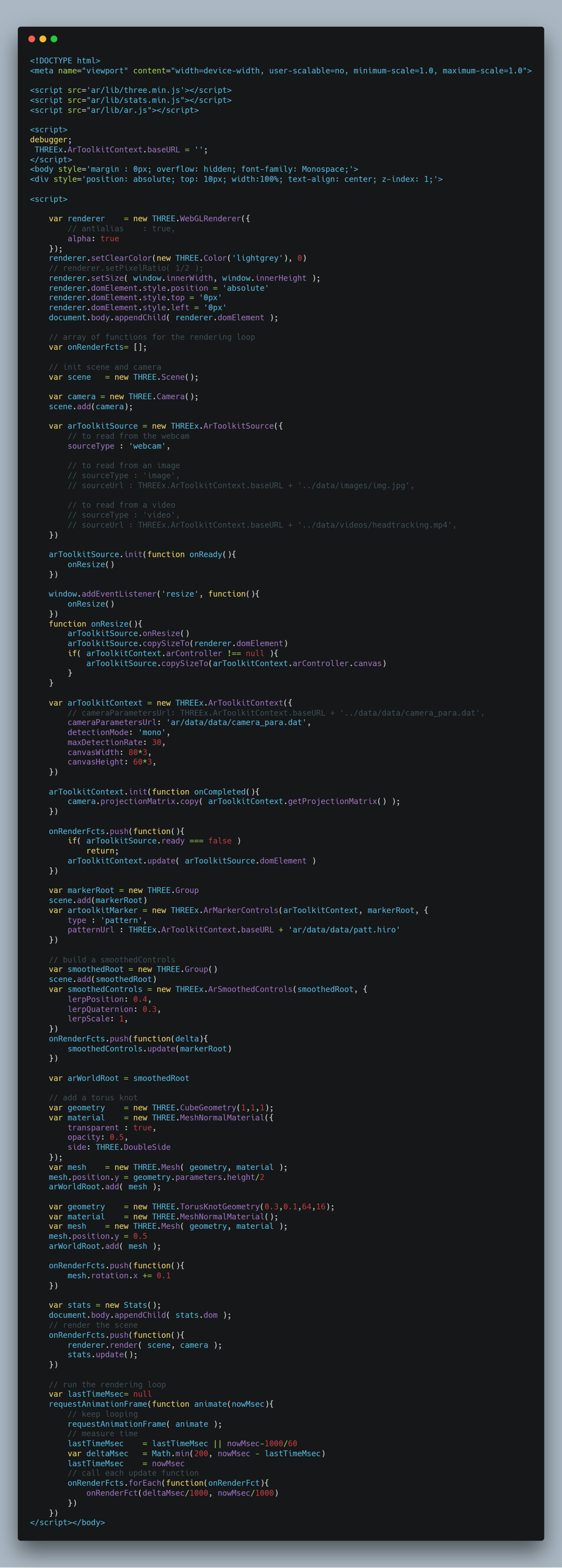Viewport: 562px width, 1568px height.
Task: Click the 'ar/lib/ar.js' script line
Action: click(x=115, y=110)
